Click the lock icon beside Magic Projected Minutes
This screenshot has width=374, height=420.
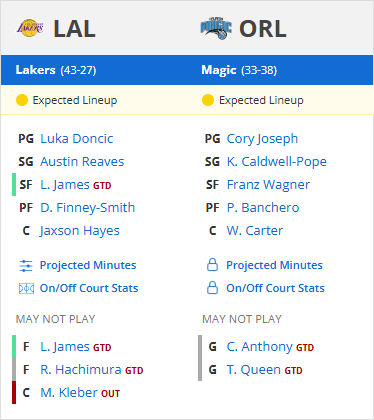(212, 265)
